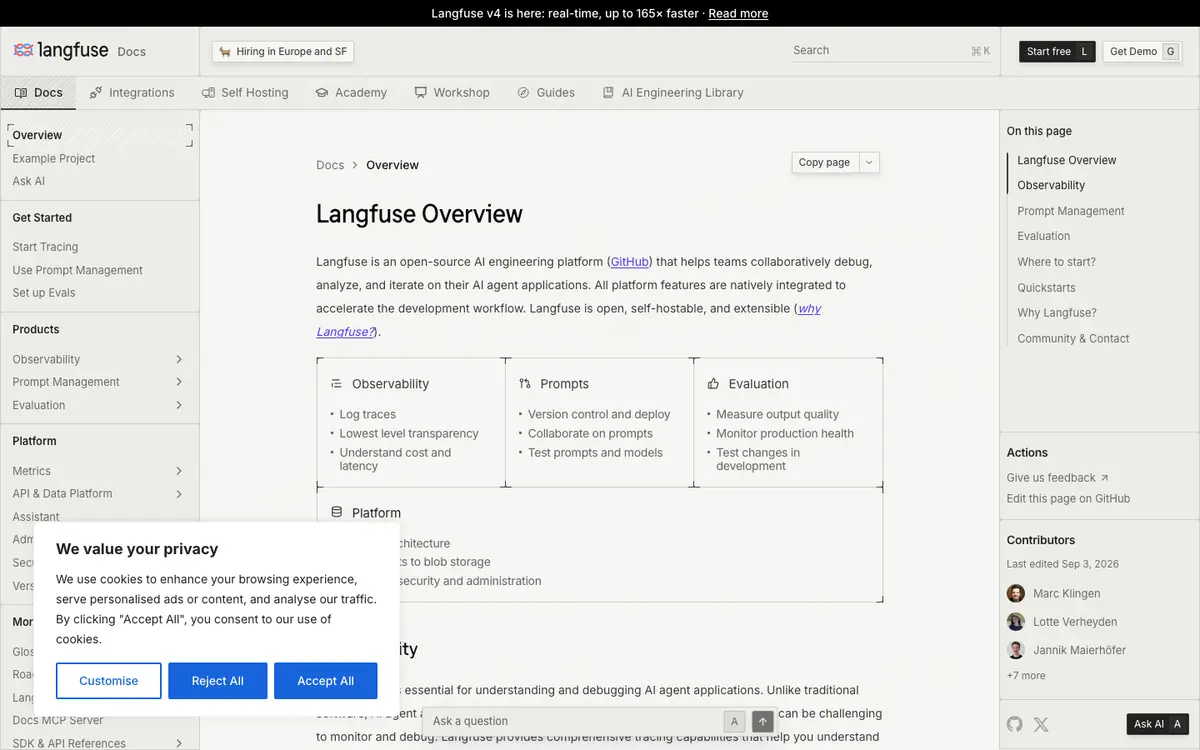This screenshot has height=750, width=1200.
Task: Click the Get Demo button
Action: [x=1142, y=51]
